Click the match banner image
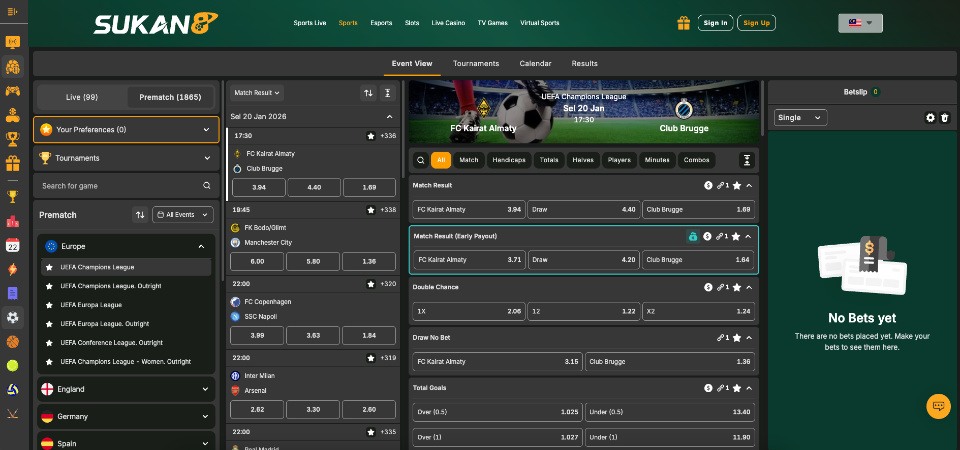 583,111
